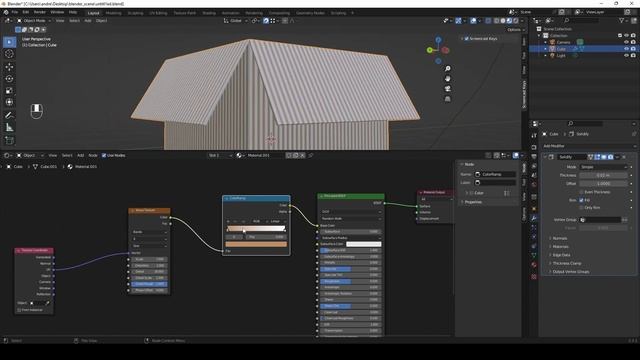Viewport: 640px width, 360px height.
Task: Open Global transform orientation dropdown
Action: point(236,20)
